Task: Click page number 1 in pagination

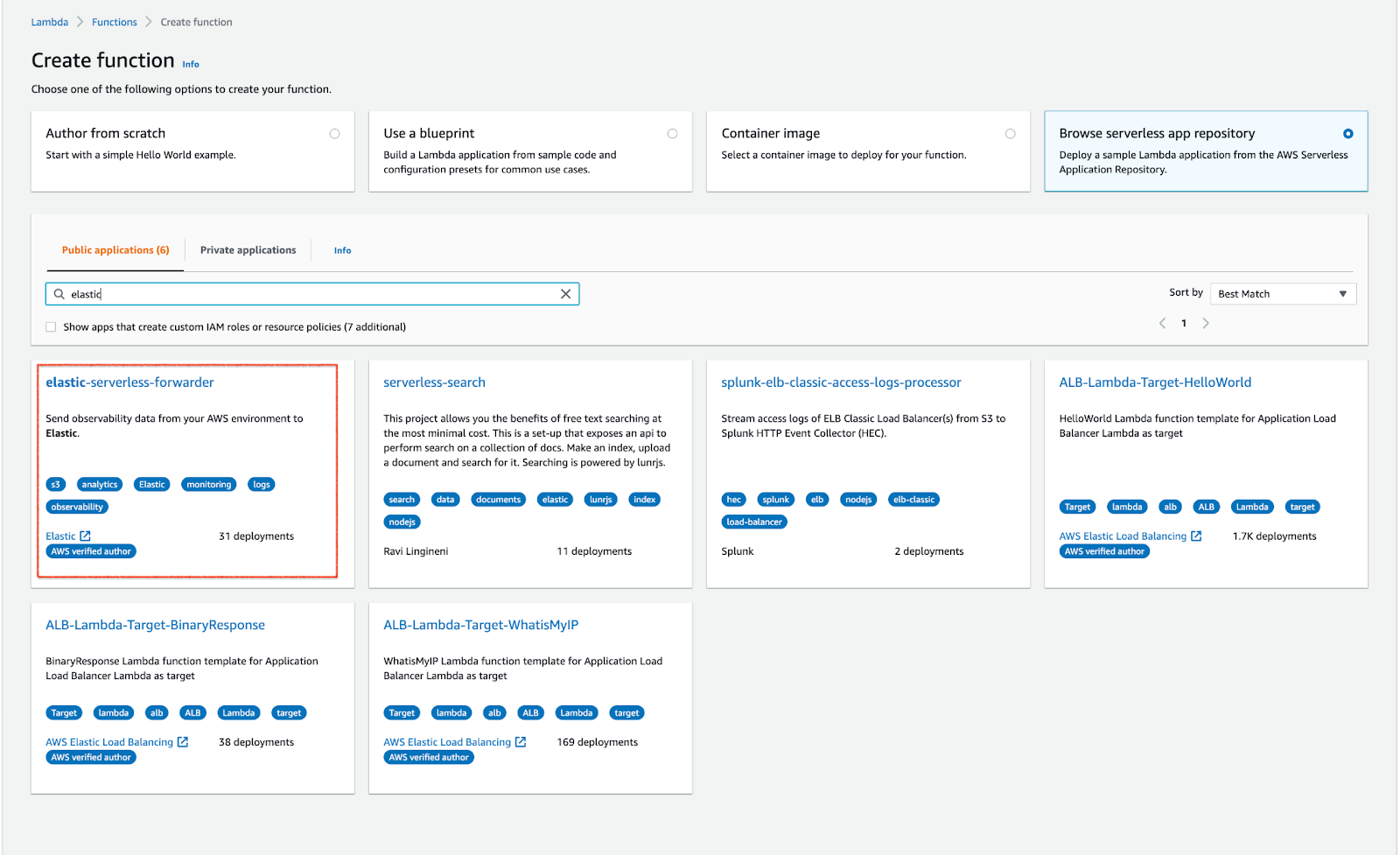Action: coord(1184,323)
